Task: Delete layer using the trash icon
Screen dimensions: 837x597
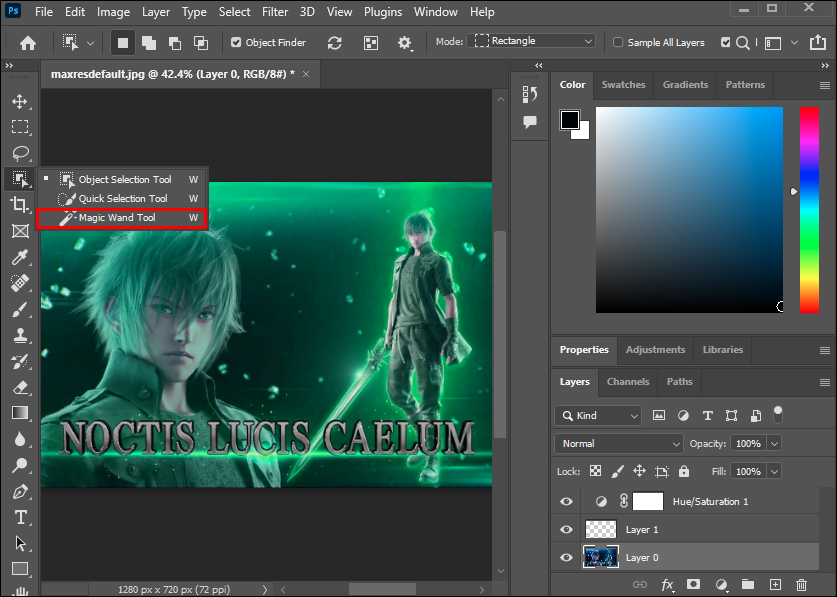Action: point(801,585)
